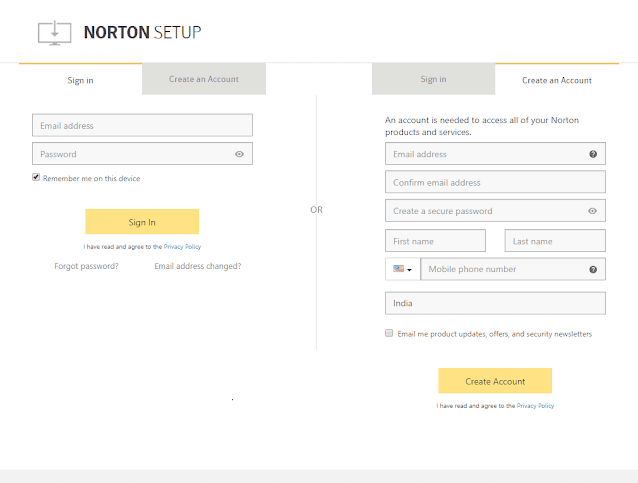Focus sign-in Password field

pos(142,154)
